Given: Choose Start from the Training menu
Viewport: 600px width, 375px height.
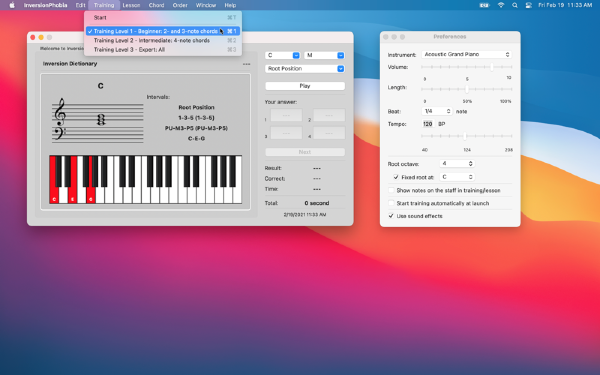Looking at the screenshot, I should coord(163,18).
